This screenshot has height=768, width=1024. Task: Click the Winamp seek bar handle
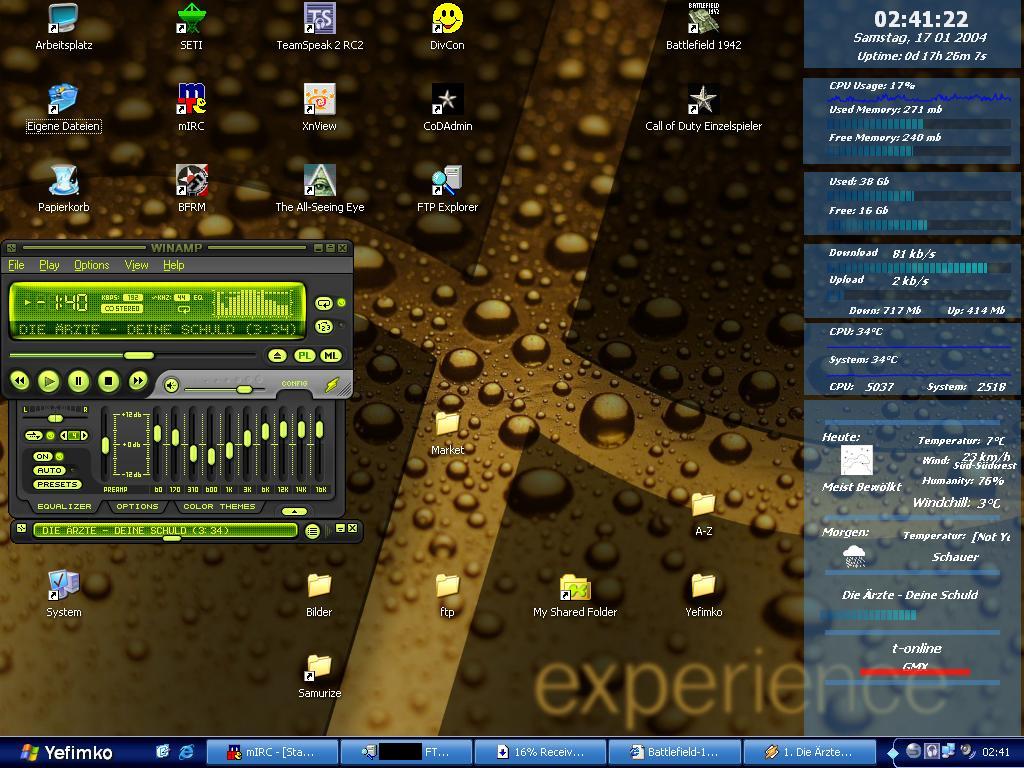138,355
